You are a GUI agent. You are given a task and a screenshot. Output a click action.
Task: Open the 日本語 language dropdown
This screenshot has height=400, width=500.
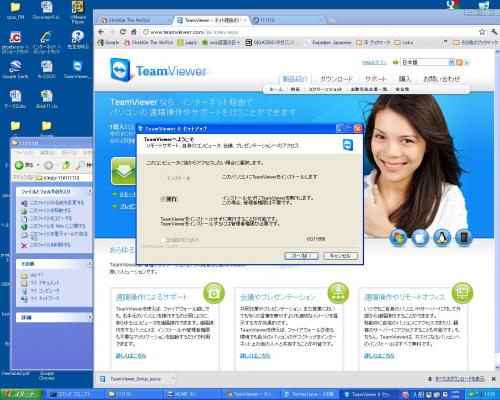tap(427, 62)
